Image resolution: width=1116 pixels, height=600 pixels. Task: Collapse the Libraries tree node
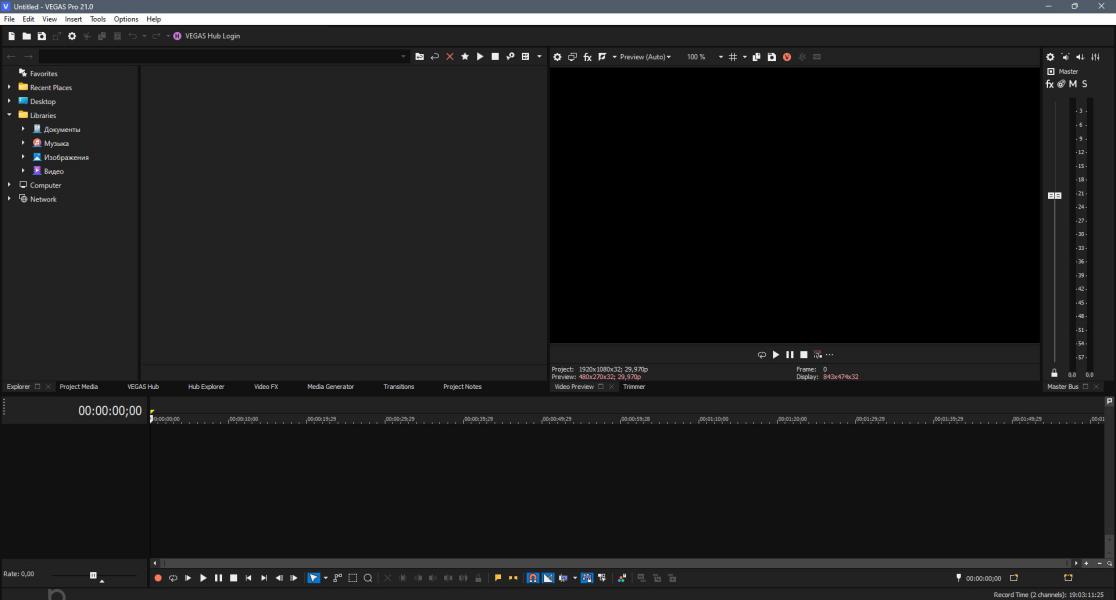point(9,115)
